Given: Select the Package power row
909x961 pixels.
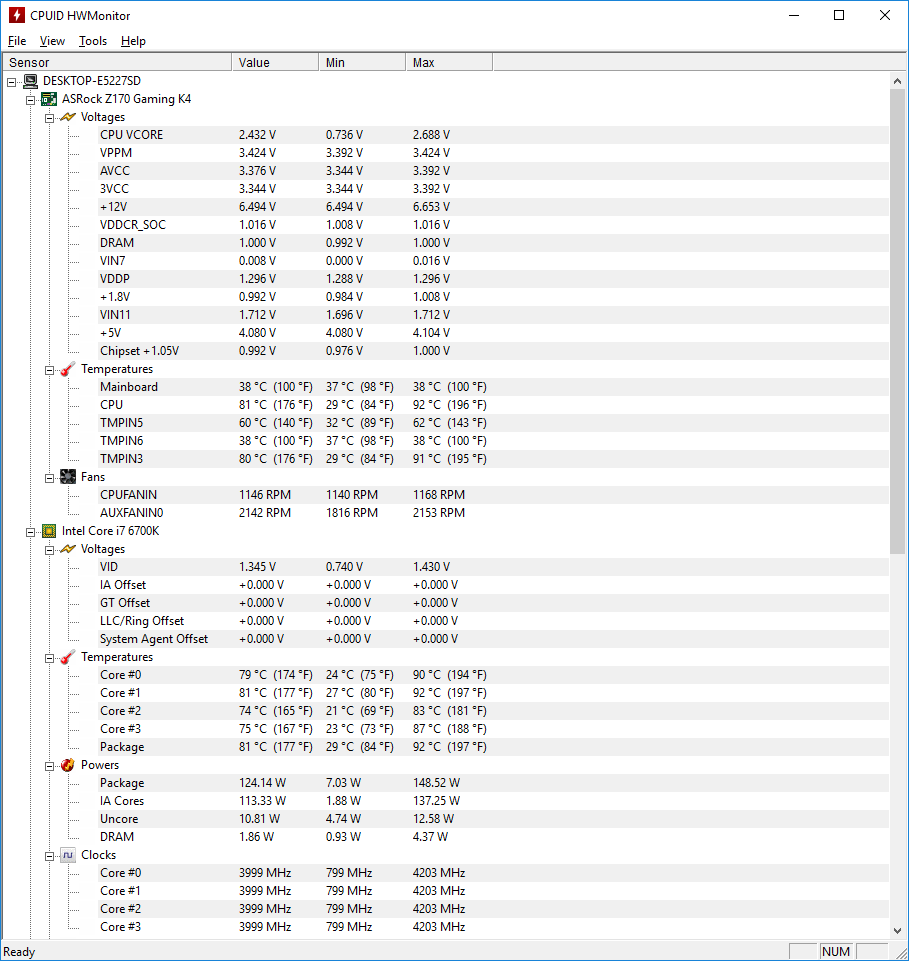Looking at the screenshot, I should click(x=493, y=783).
